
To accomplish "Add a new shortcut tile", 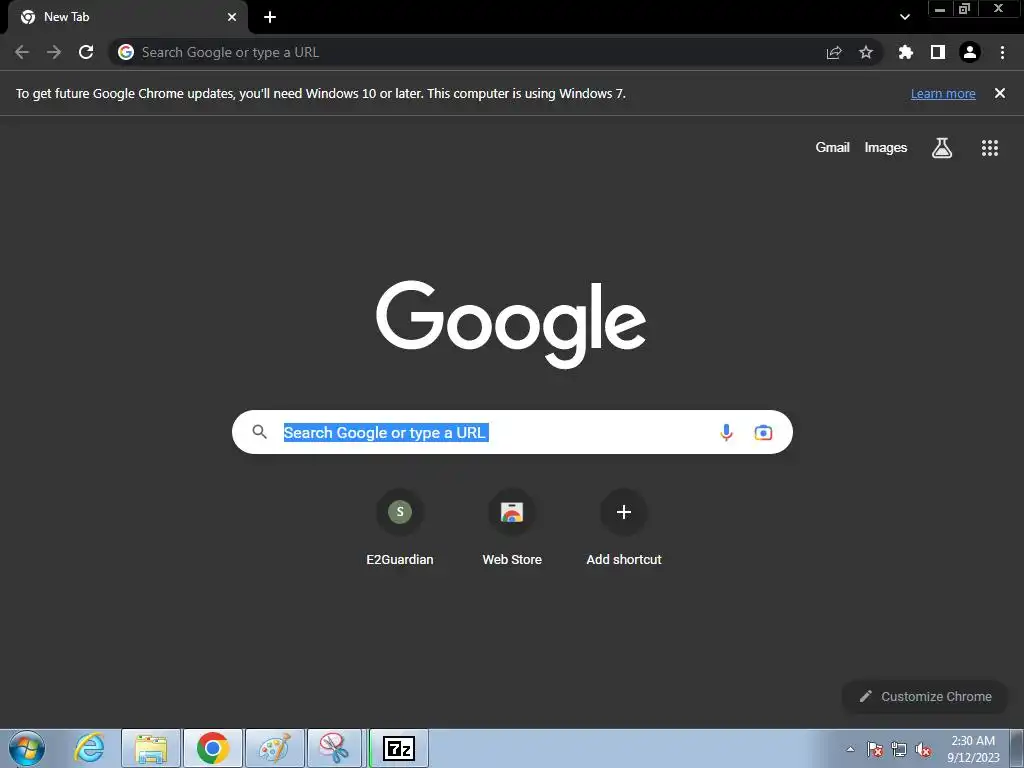I will (624, 529).
